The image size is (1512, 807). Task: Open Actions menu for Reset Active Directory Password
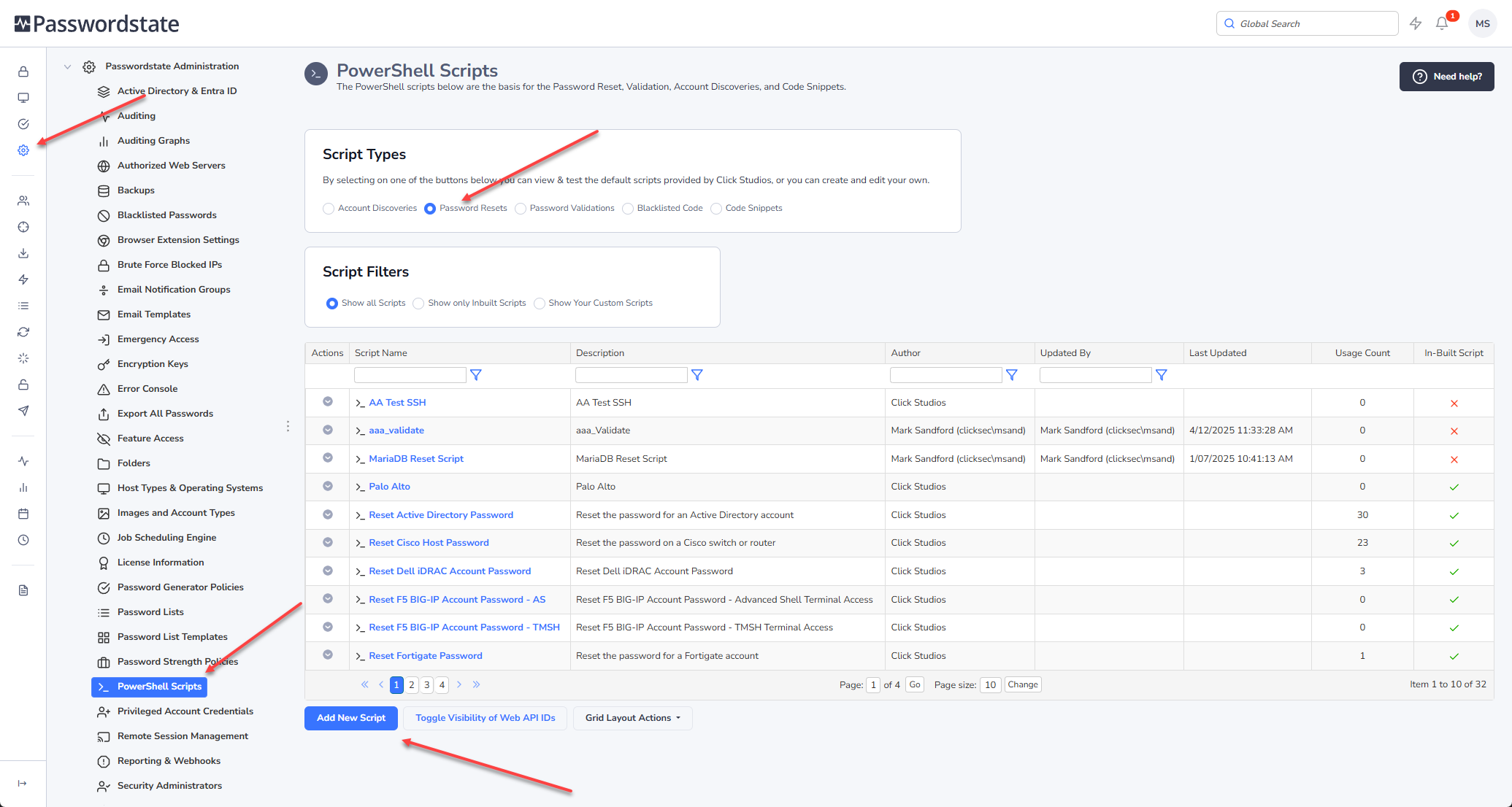pyautogui.click(x=328, y=514)
